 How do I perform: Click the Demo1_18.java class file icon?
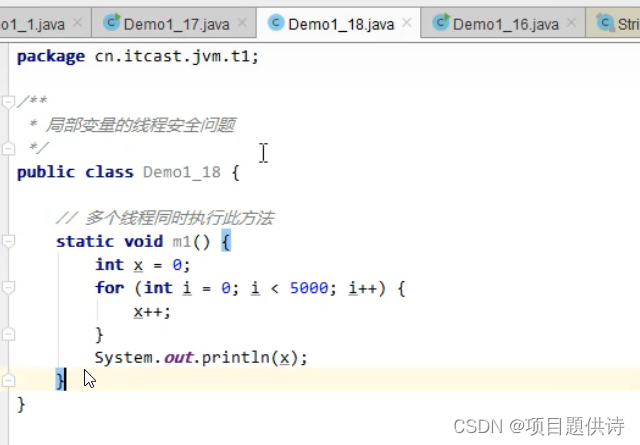point(276,22)
